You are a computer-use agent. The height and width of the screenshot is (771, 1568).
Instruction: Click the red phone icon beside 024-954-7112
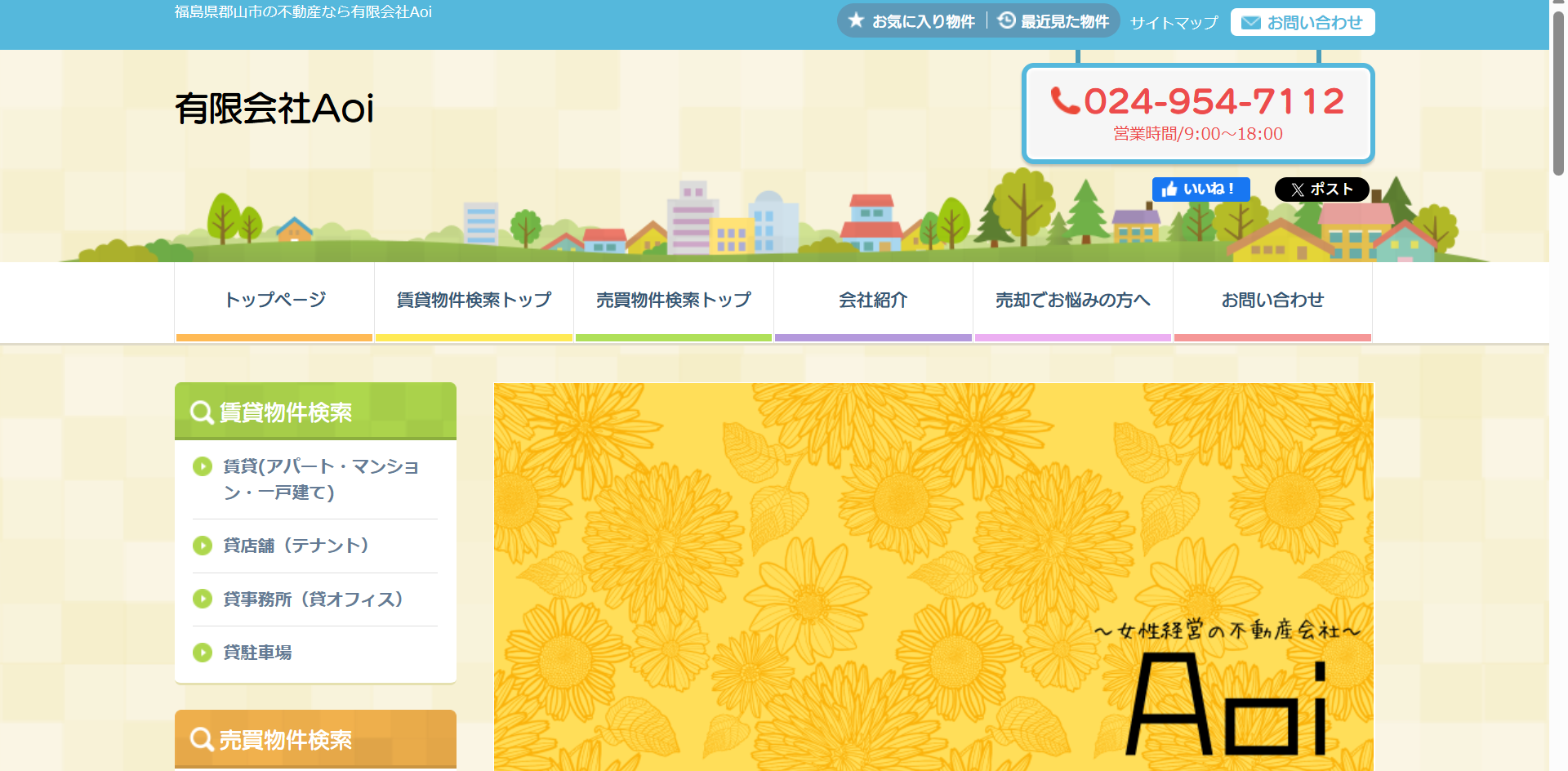1065,100
